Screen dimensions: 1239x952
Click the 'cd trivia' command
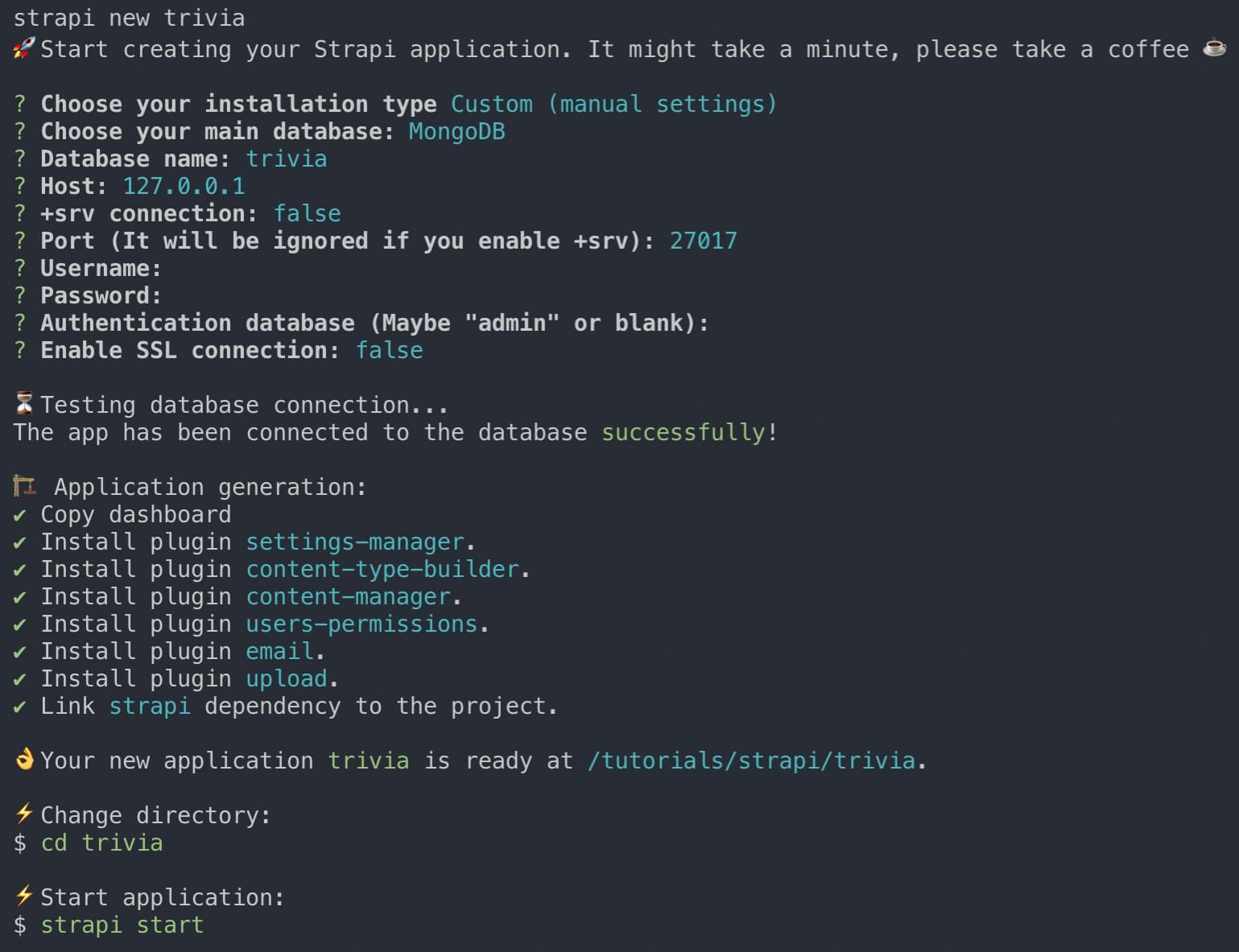click(102, 843)
